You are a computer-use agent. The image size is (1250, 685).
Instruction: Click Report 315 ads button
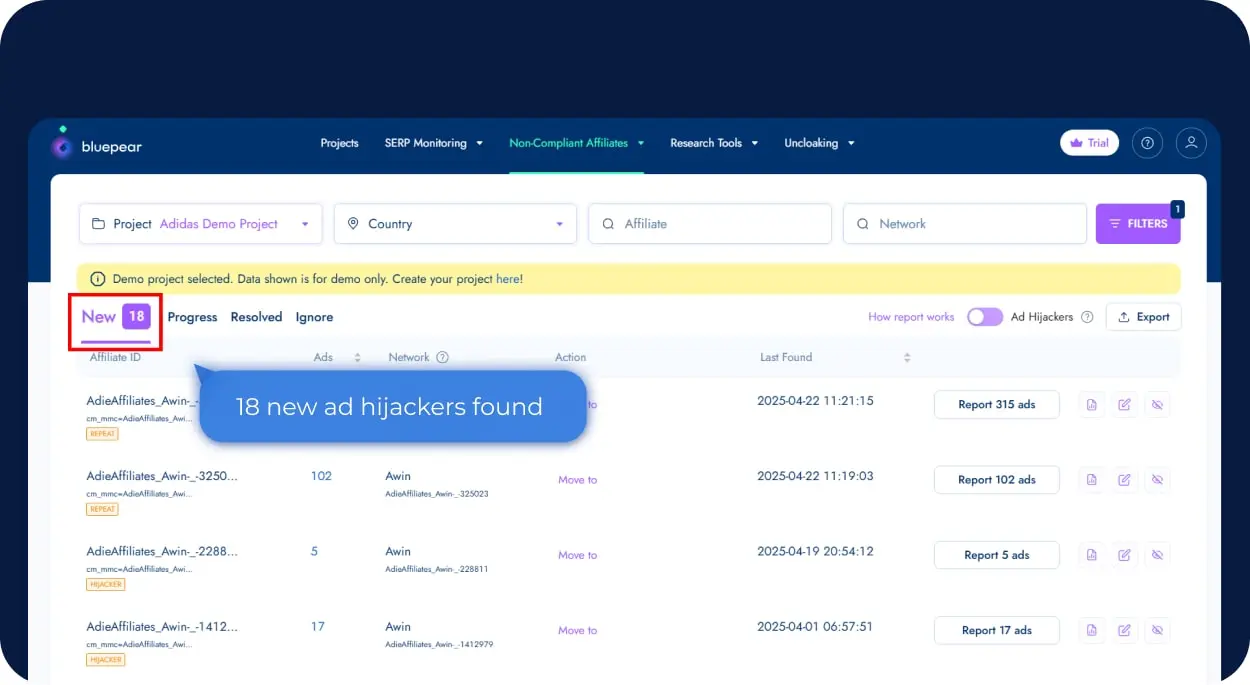pyautogui.click(x=996, y=405)
